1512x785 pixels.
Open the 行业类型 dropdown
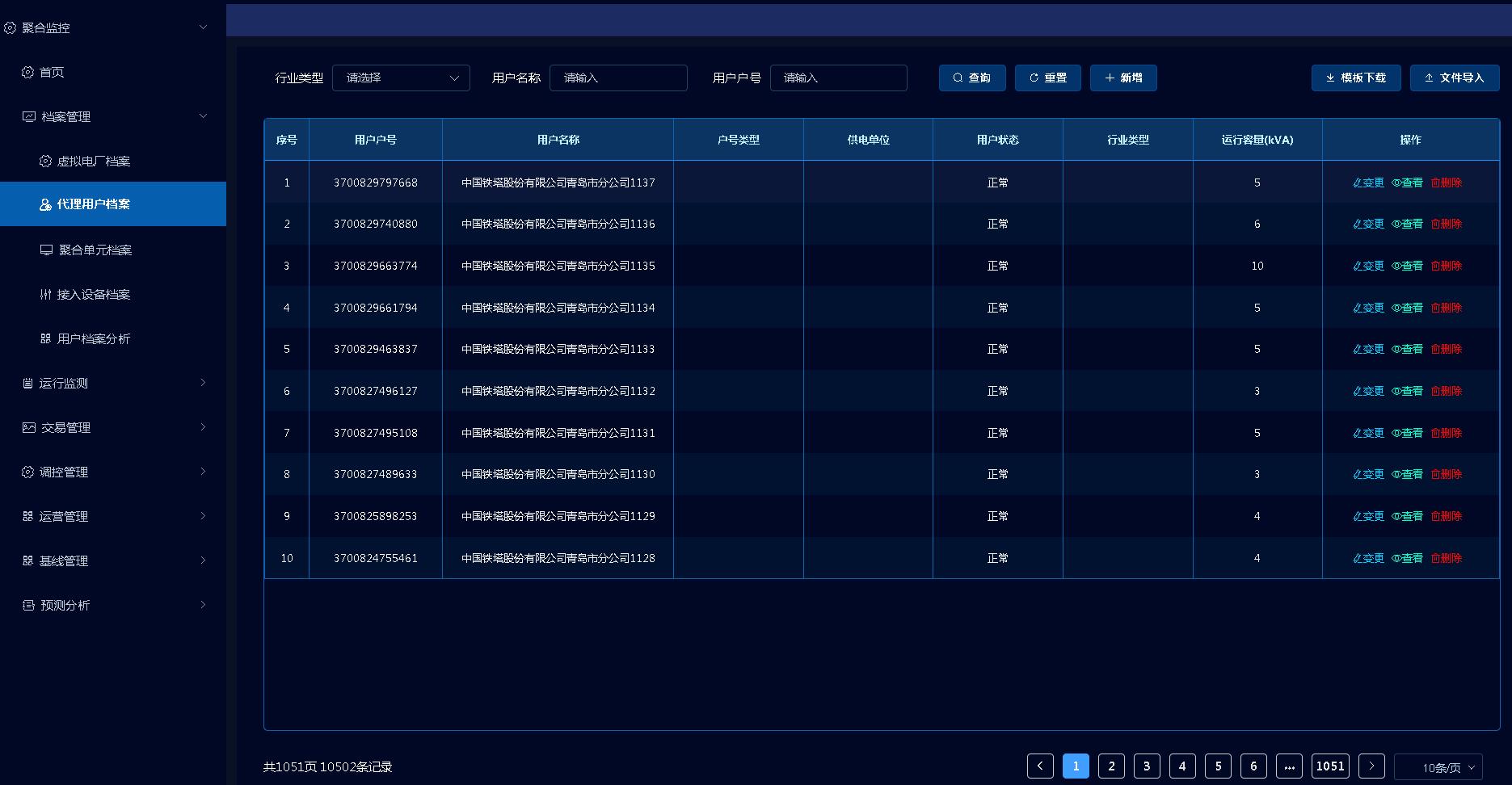[x=401, y=78]
